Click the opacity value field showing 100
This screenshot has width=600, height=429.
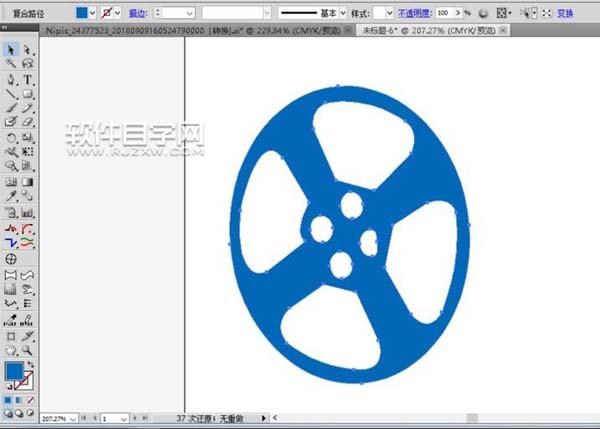point(444,13)
